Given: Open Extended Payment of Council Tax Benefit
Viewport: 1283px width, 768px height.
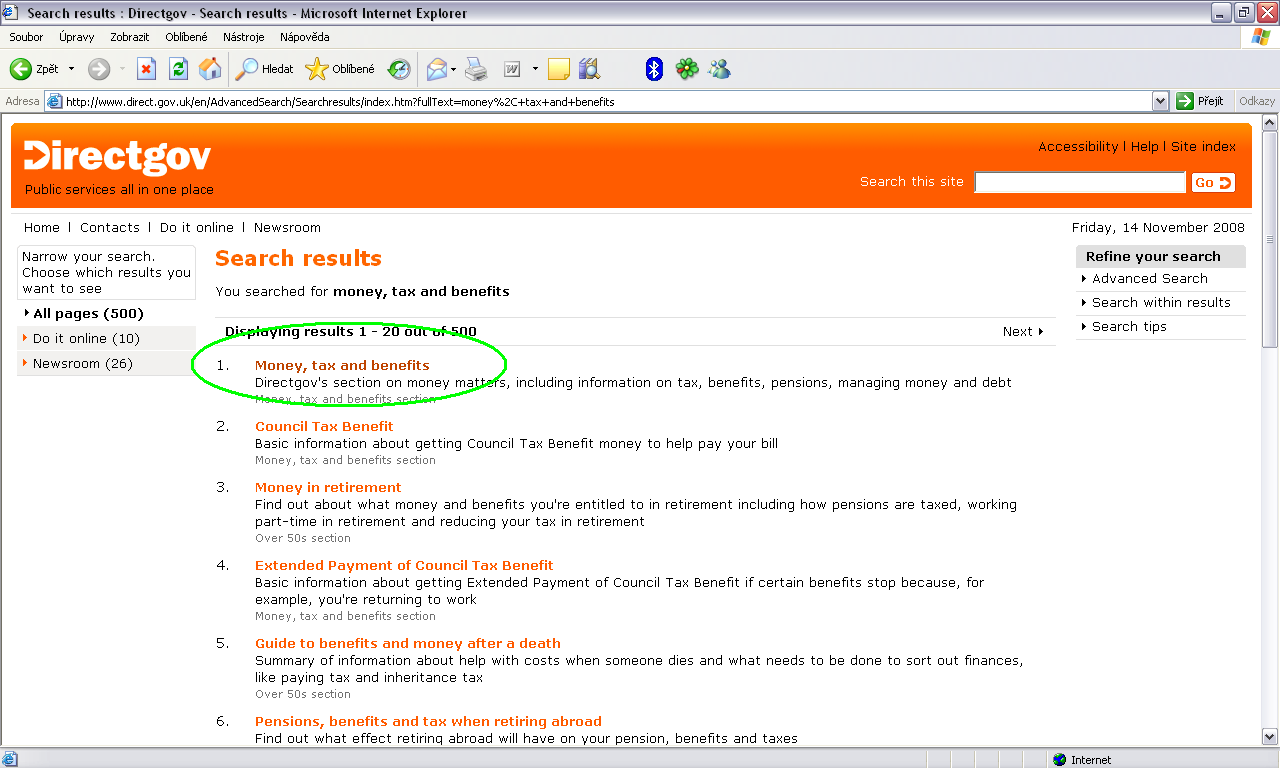Looking at the screenshot, I should (404, 565).
